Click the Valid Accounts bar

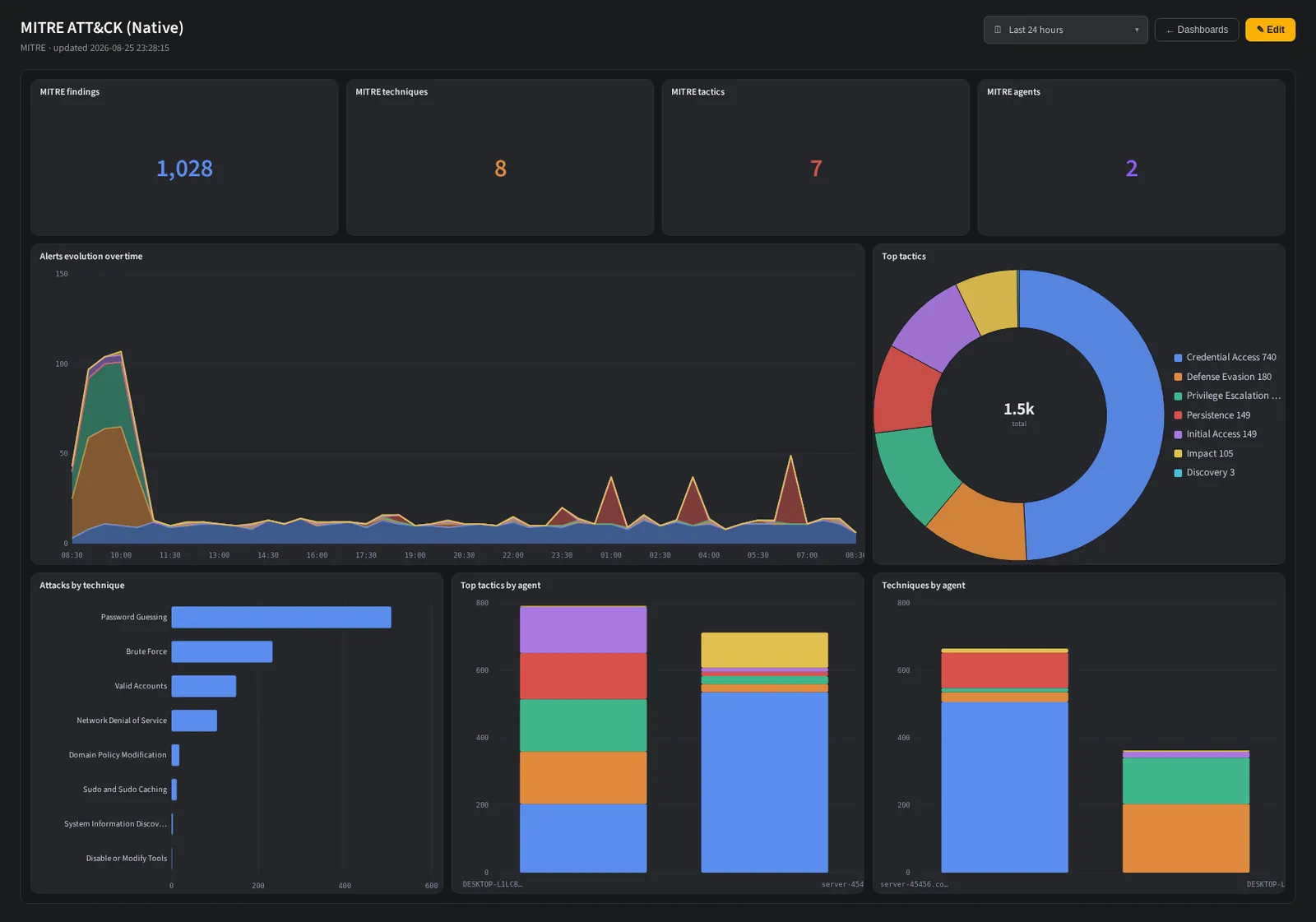click(x=204, y=686)
